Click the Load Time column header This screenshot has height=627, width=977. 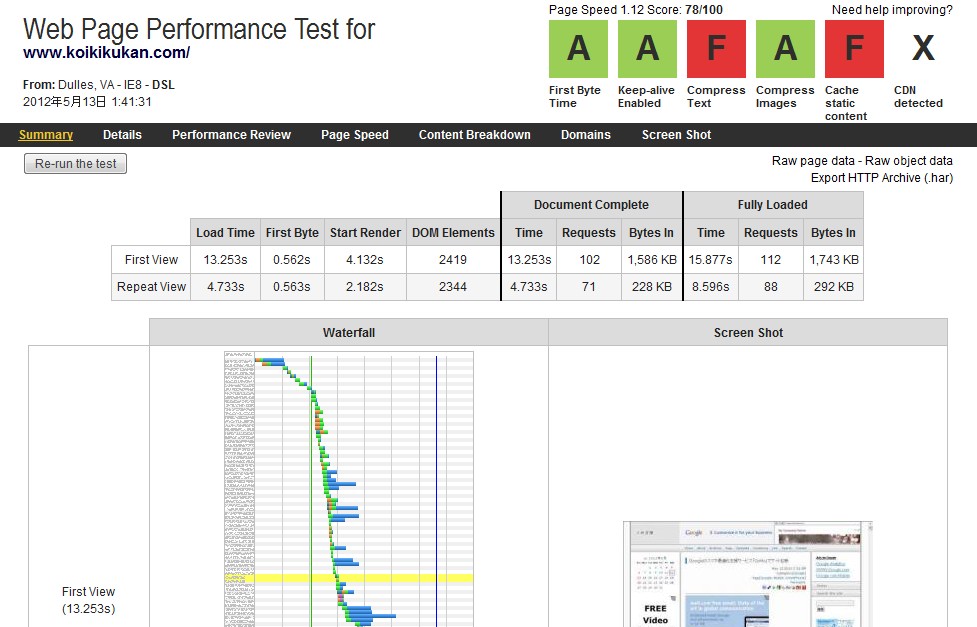tap(226, 232)
